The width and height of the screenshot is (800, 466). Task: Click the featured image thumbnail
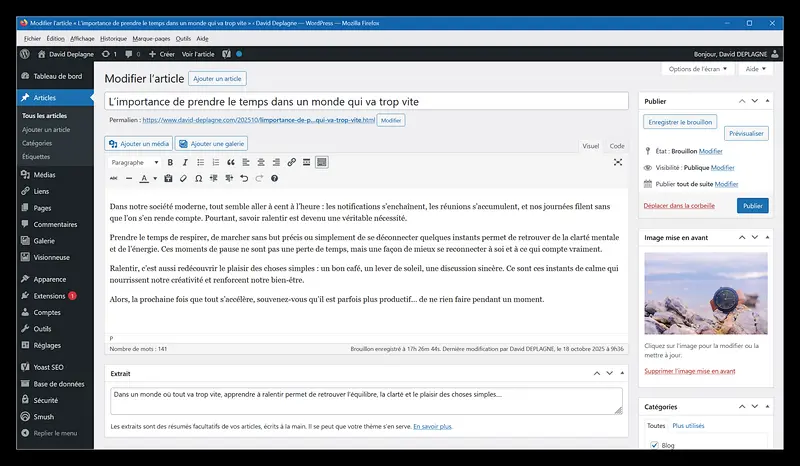click(x=706, y=292)
